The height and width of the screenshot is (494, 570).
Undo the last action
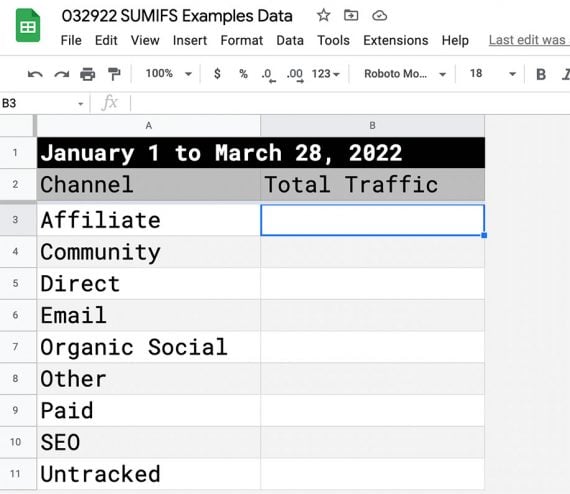(x=35, y=75)
